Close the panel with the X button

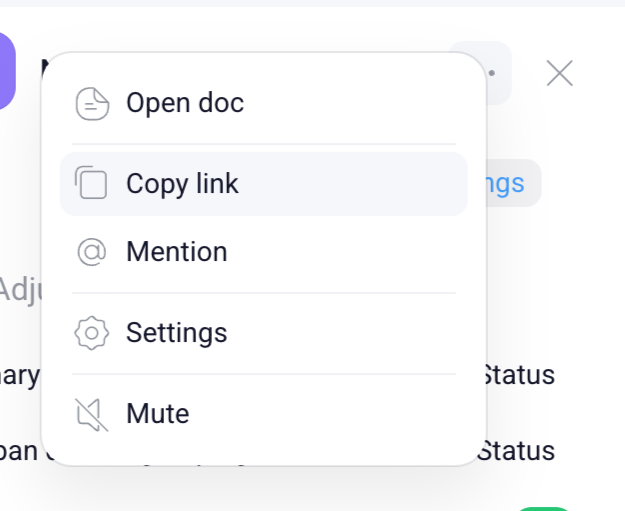559,73
